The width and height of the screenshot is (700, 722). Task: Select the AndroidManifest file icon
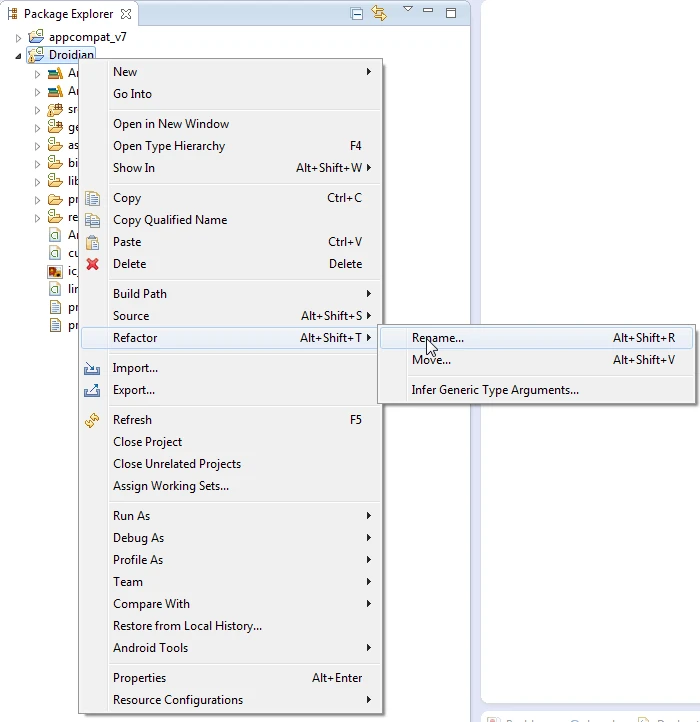tap(55, 235)
